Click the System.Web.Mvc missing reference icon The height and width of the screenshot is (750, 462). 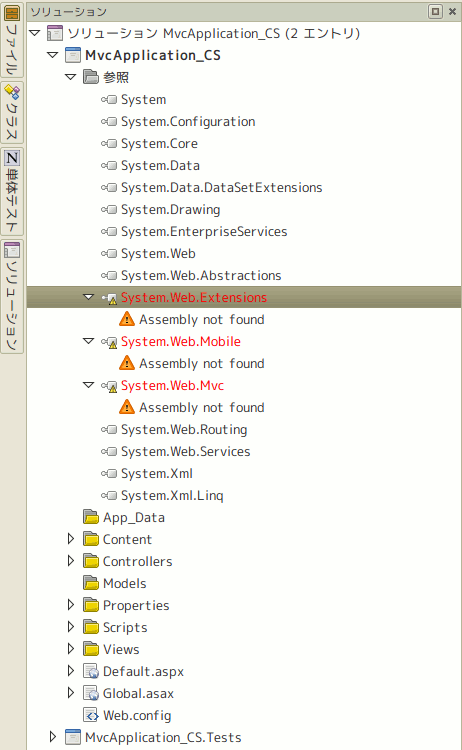point(110,386)
